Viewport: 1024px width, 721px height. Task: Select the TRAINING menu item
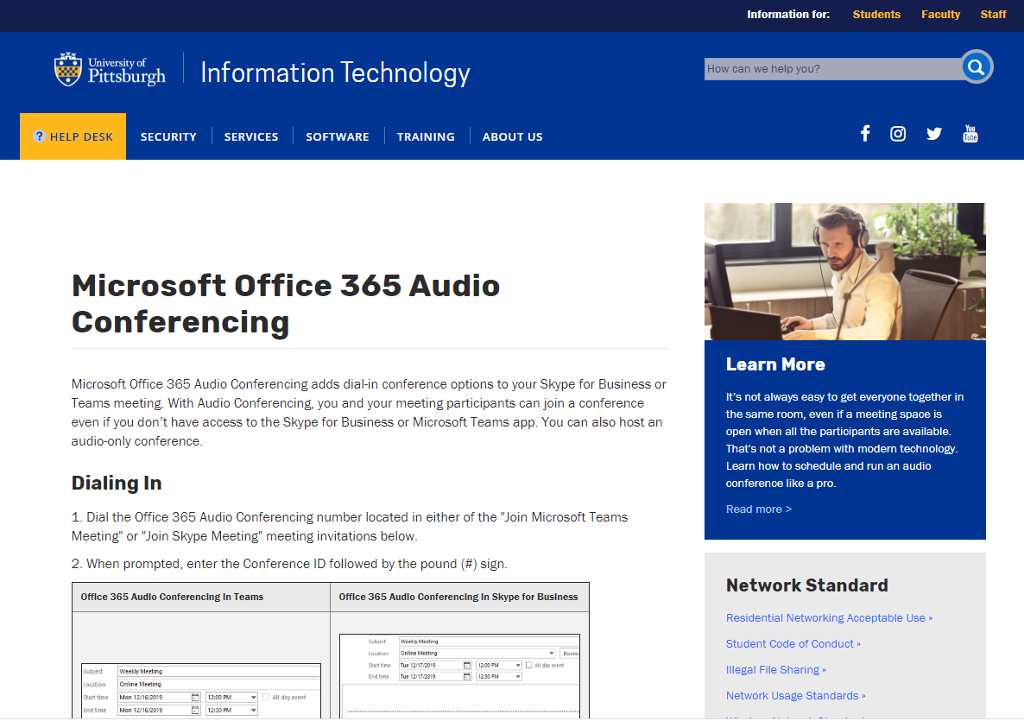pyautogui.click(x=425, y=136)
